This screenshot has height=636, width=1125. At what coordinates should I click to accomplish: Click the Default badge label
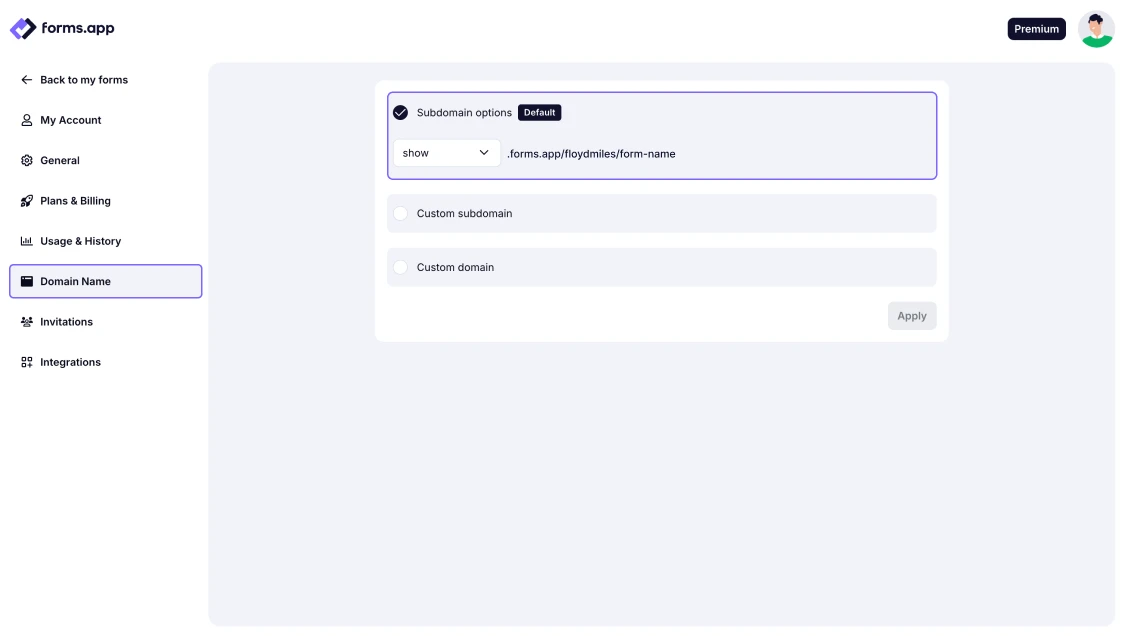pyautogui.click(x=539, y=113)
